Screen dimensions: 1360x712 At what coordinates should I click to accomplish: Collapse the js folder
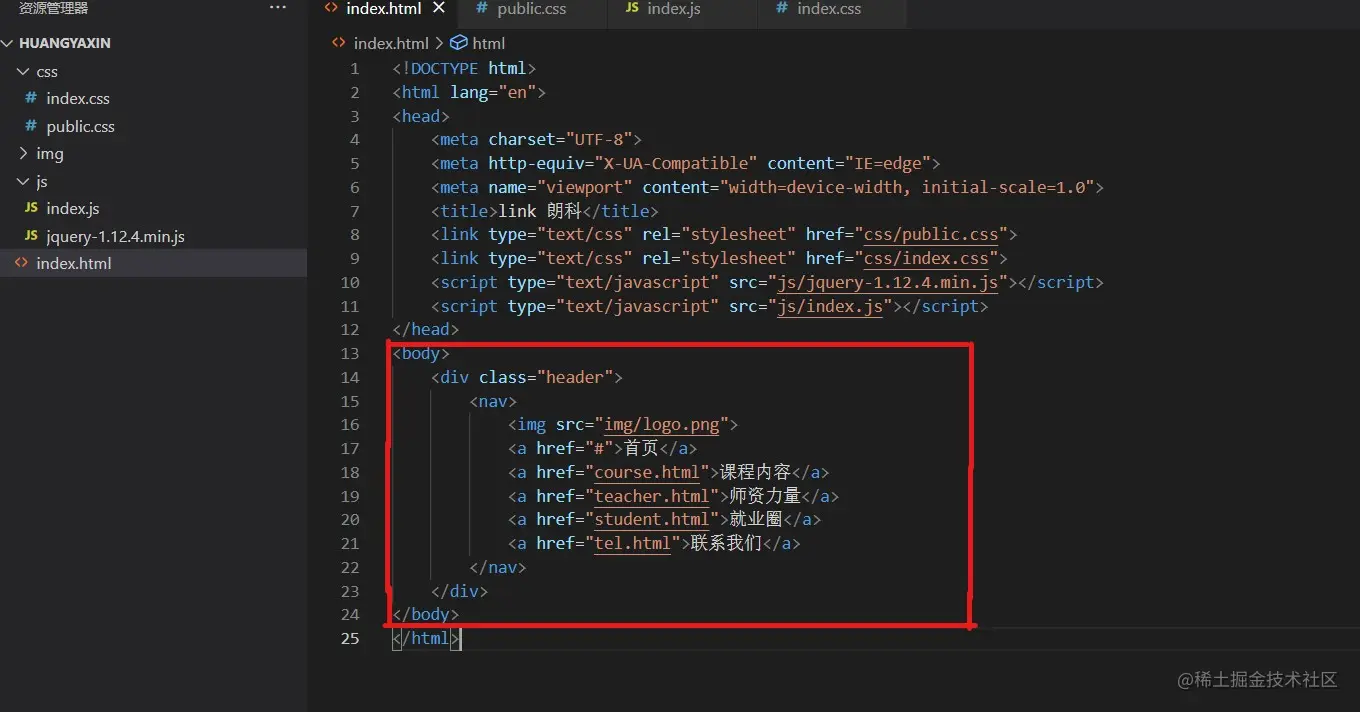25,181
